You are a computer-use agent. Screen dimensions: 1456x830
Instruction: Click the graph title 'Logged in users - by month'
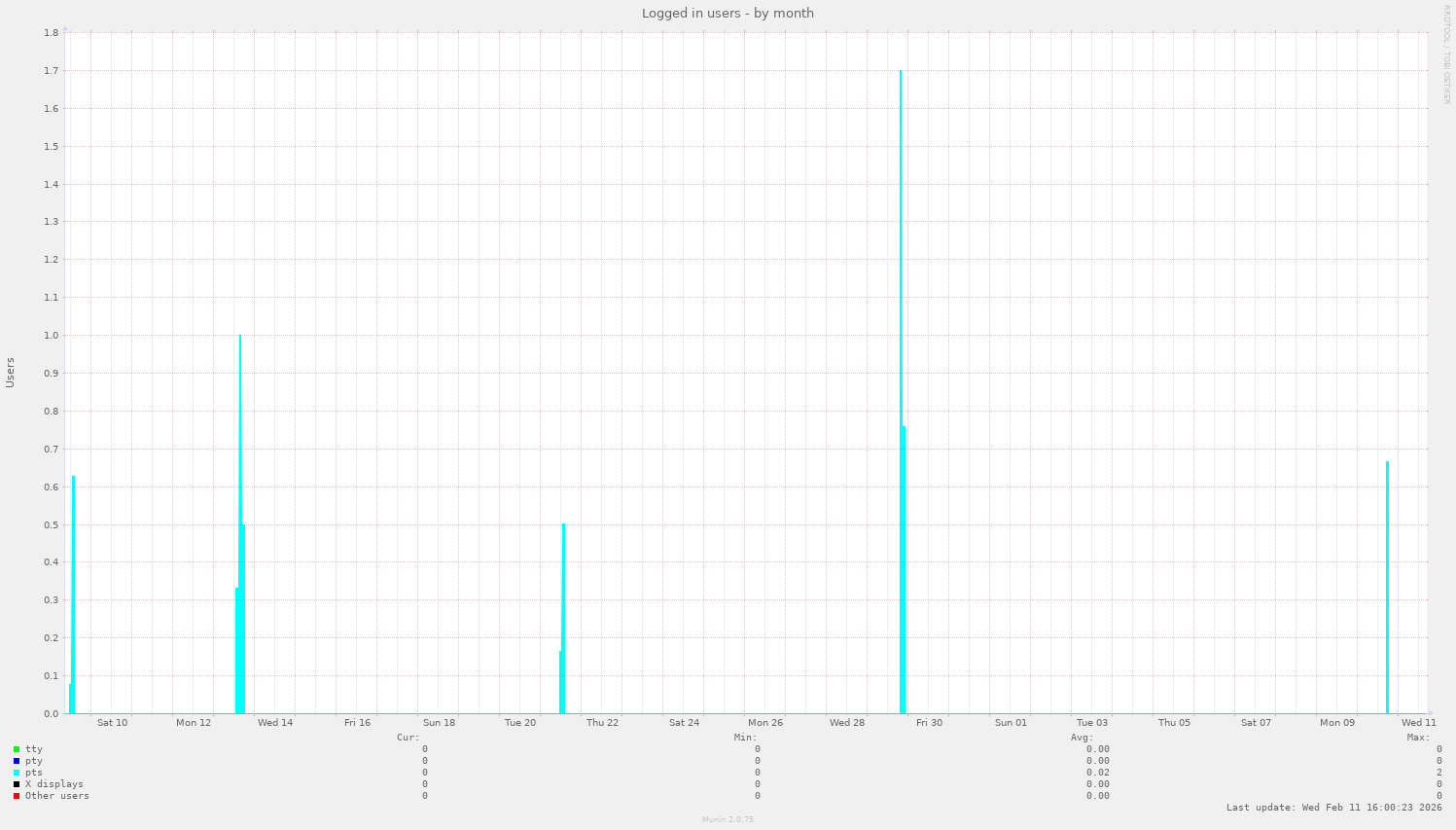coord(728,14)
